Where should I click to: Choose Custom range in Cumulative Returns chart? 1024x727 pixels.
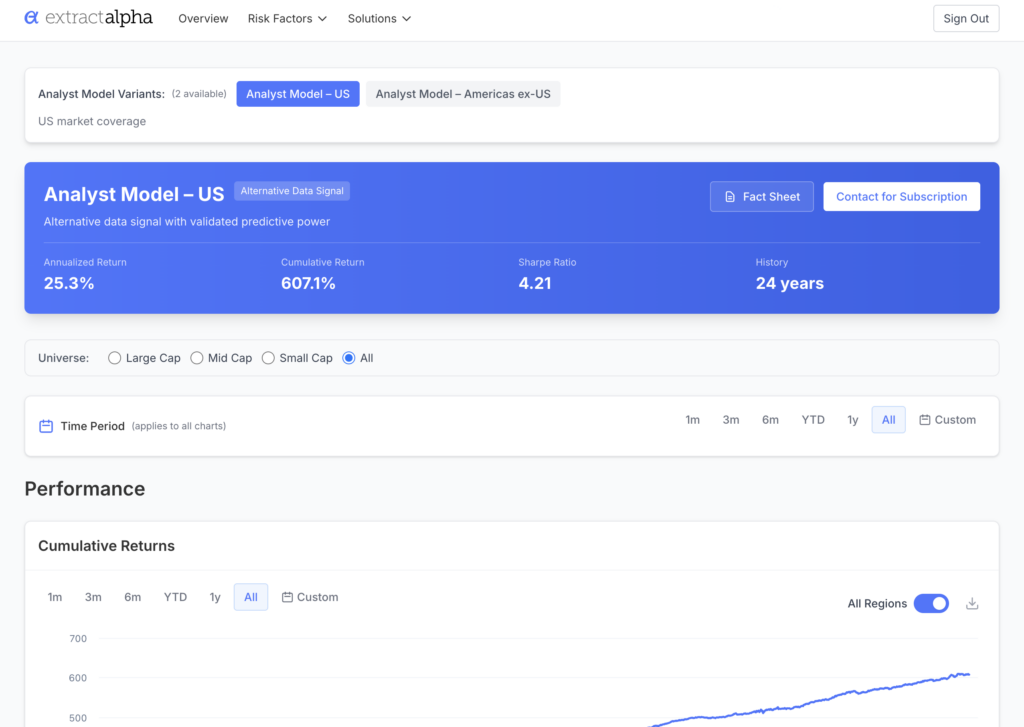[x=310, y=597]
